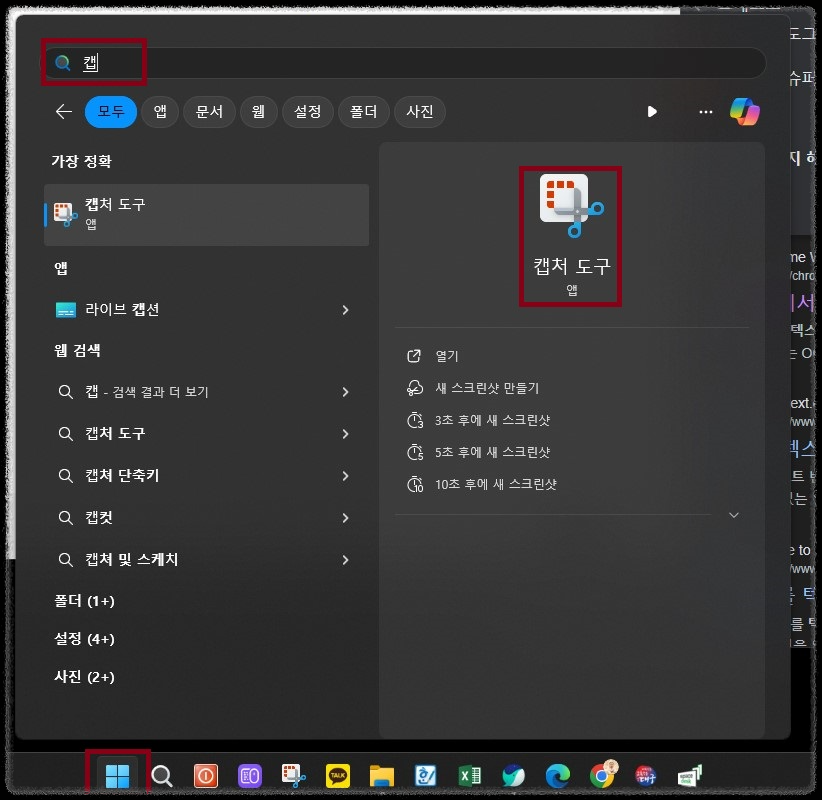Image resolution: width=822 pixels, height=800 pixels.
Task: Open Microsoft Edge from the taskbar
Action: point(559,775)
